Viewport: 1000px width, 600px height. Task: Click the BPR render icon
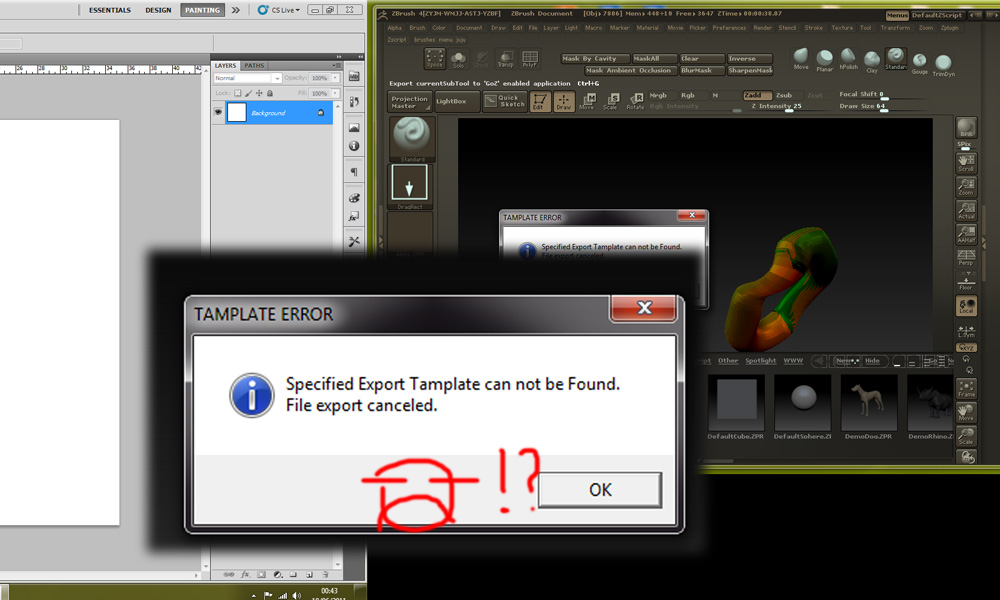point(966,128)
